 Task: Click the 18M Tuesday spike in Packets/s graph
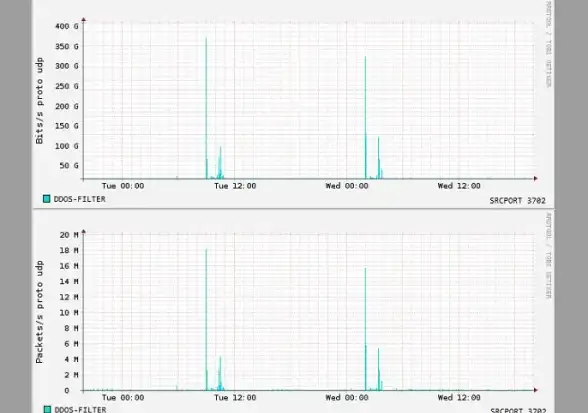point(206,320)
